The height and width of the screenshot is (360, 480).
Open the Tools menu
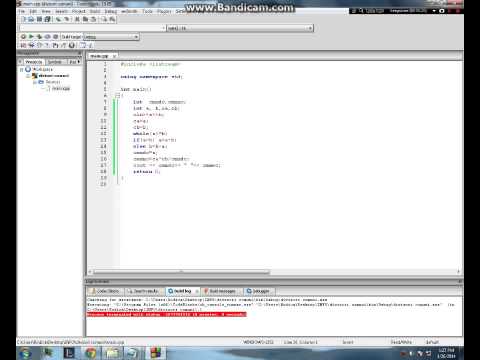(147, 11)
